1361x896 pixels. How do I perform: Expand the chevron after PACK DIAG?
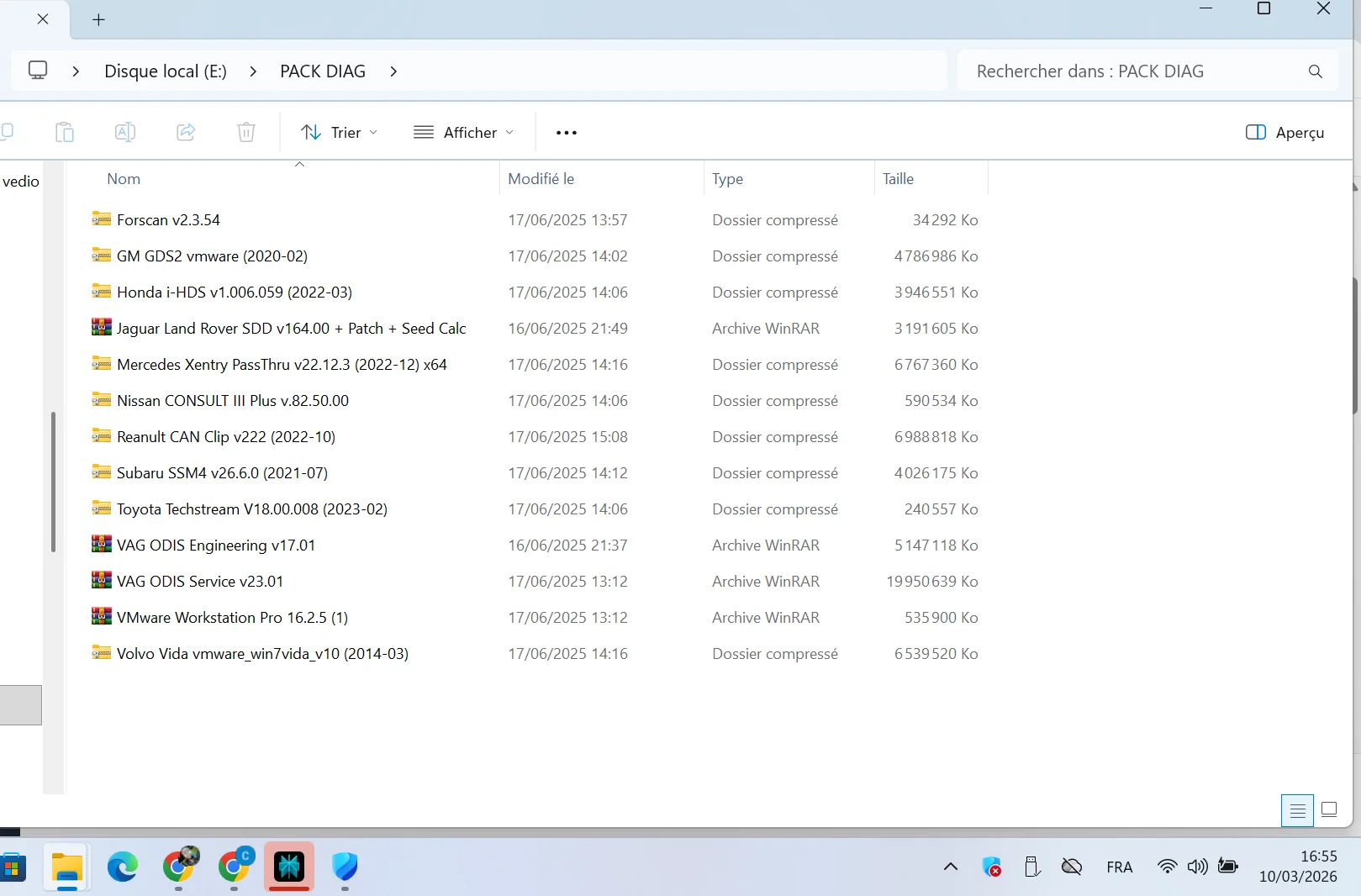click(393, 71)
